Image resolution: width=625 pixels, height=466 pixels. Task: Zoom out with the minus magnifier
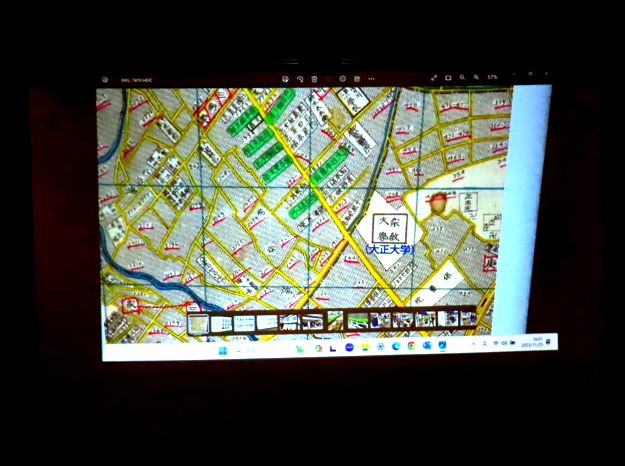tap(462, 77)
